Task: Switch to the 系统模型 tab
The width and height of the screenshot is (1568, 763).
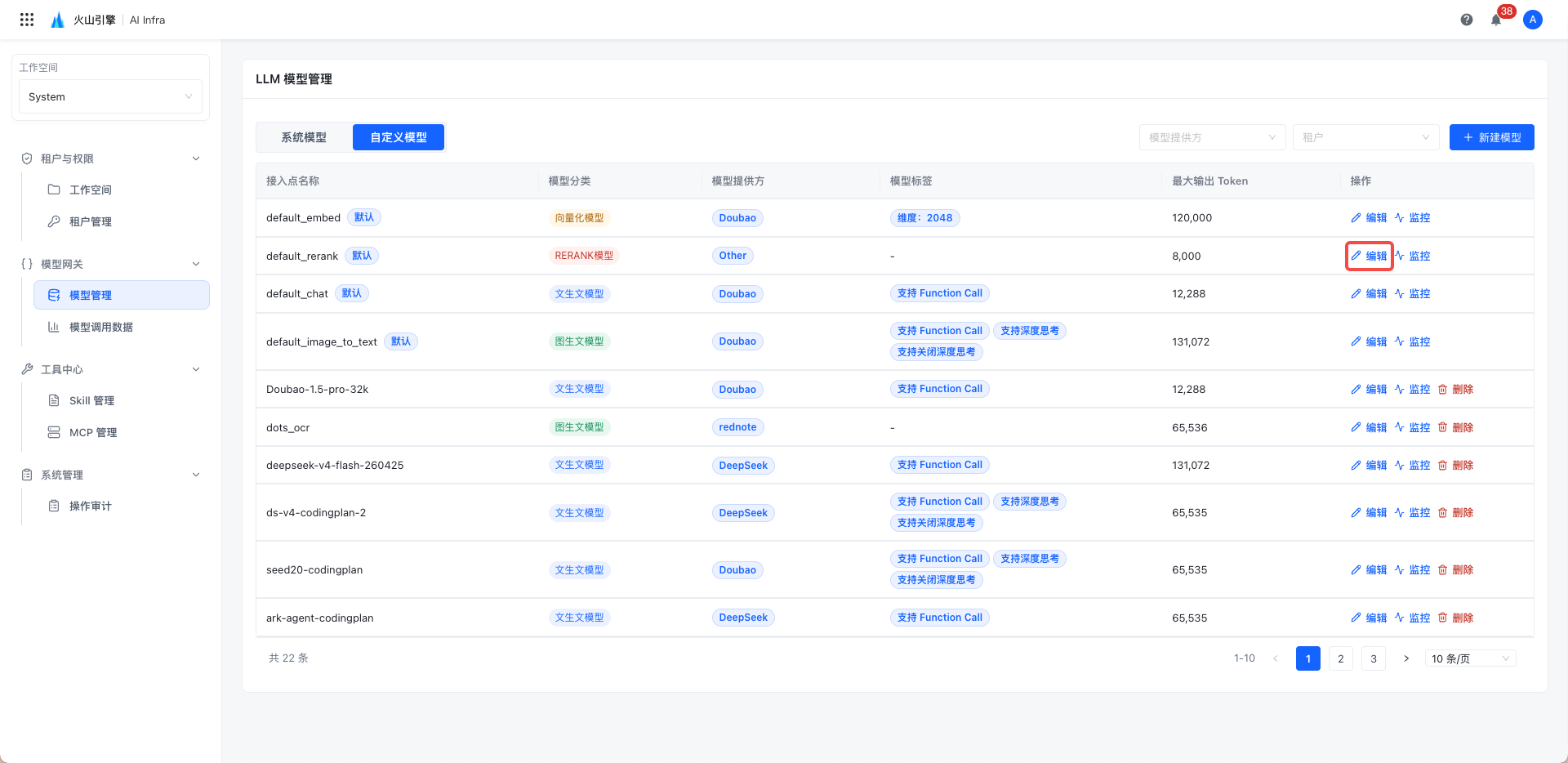Action: point(304,137)
